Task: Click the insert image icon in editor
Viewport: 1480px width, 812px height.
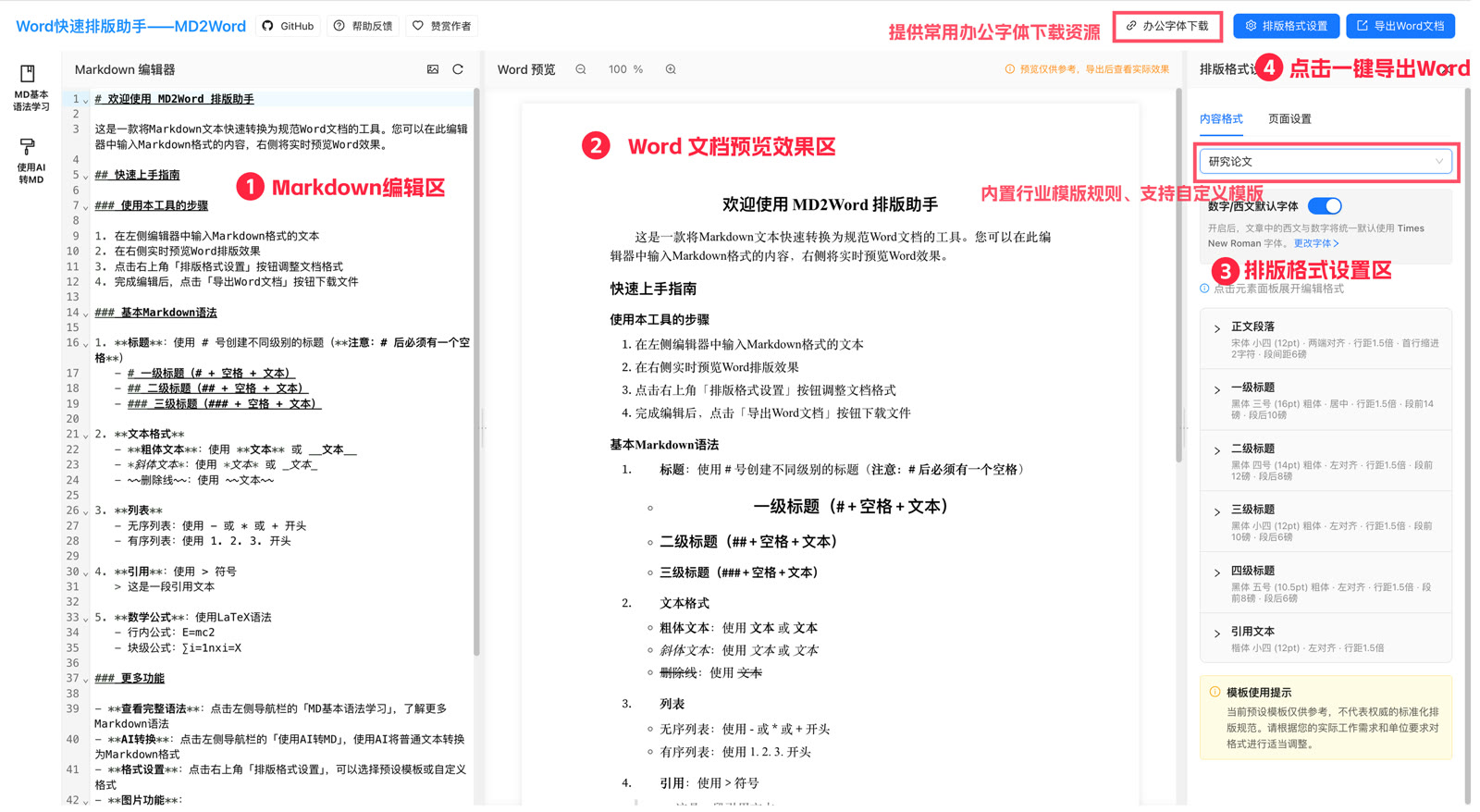Action: click(433, 69)
